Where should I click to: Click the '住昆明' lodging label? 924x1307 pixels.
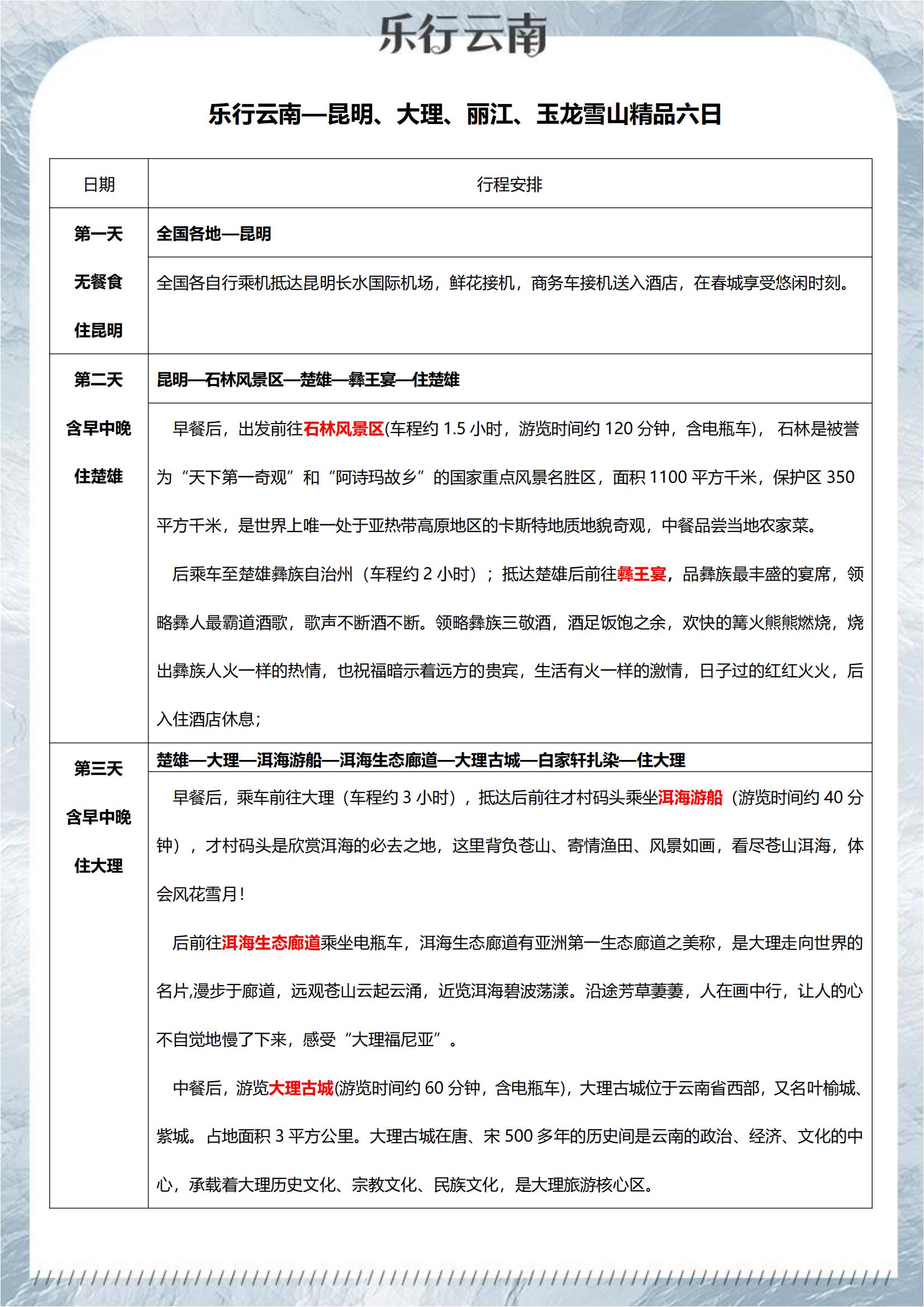98,330
